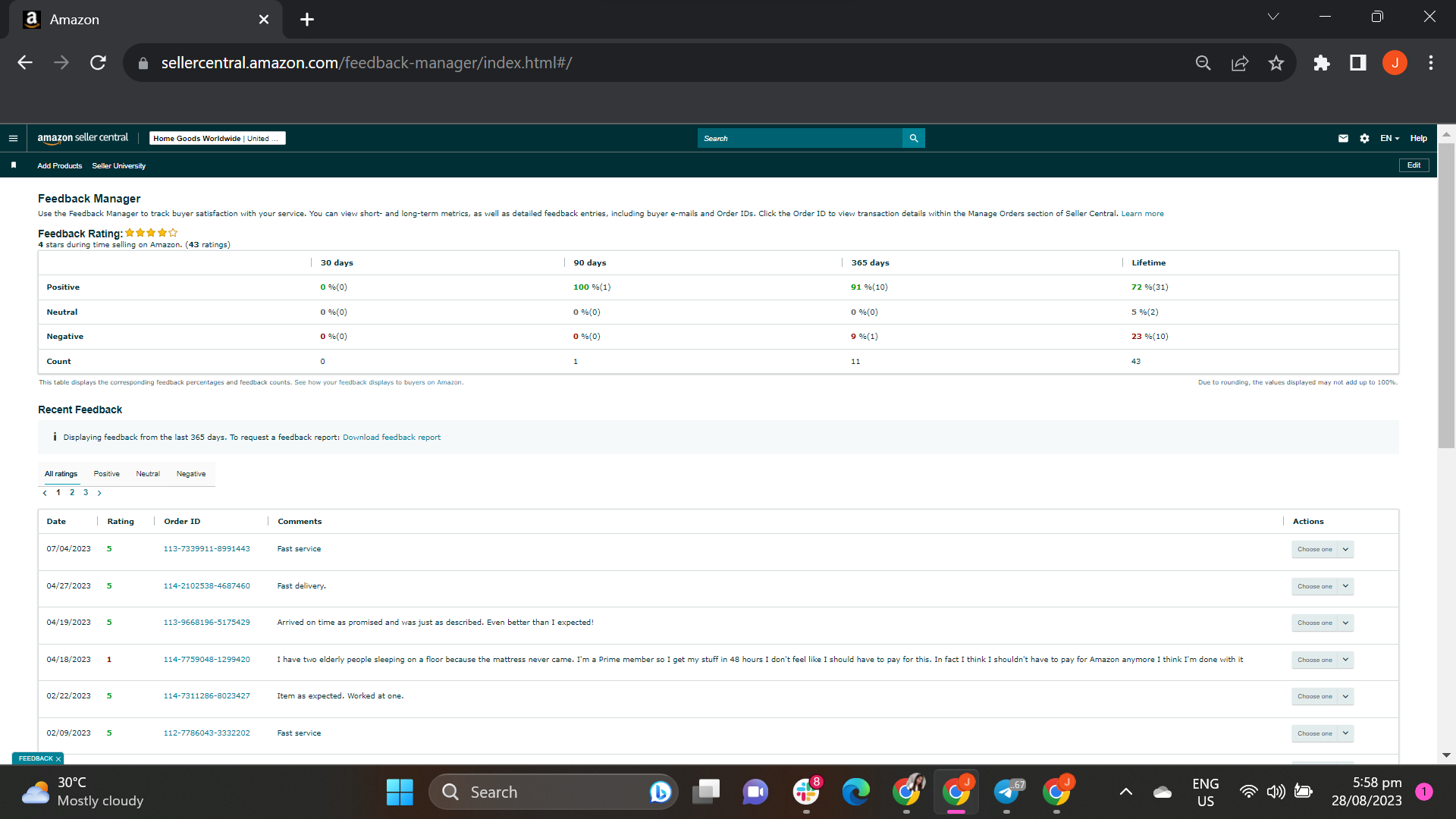1456x819 pixels.
Task: Open the Bing chat icon in taskbar search
Action: point(661,792)
